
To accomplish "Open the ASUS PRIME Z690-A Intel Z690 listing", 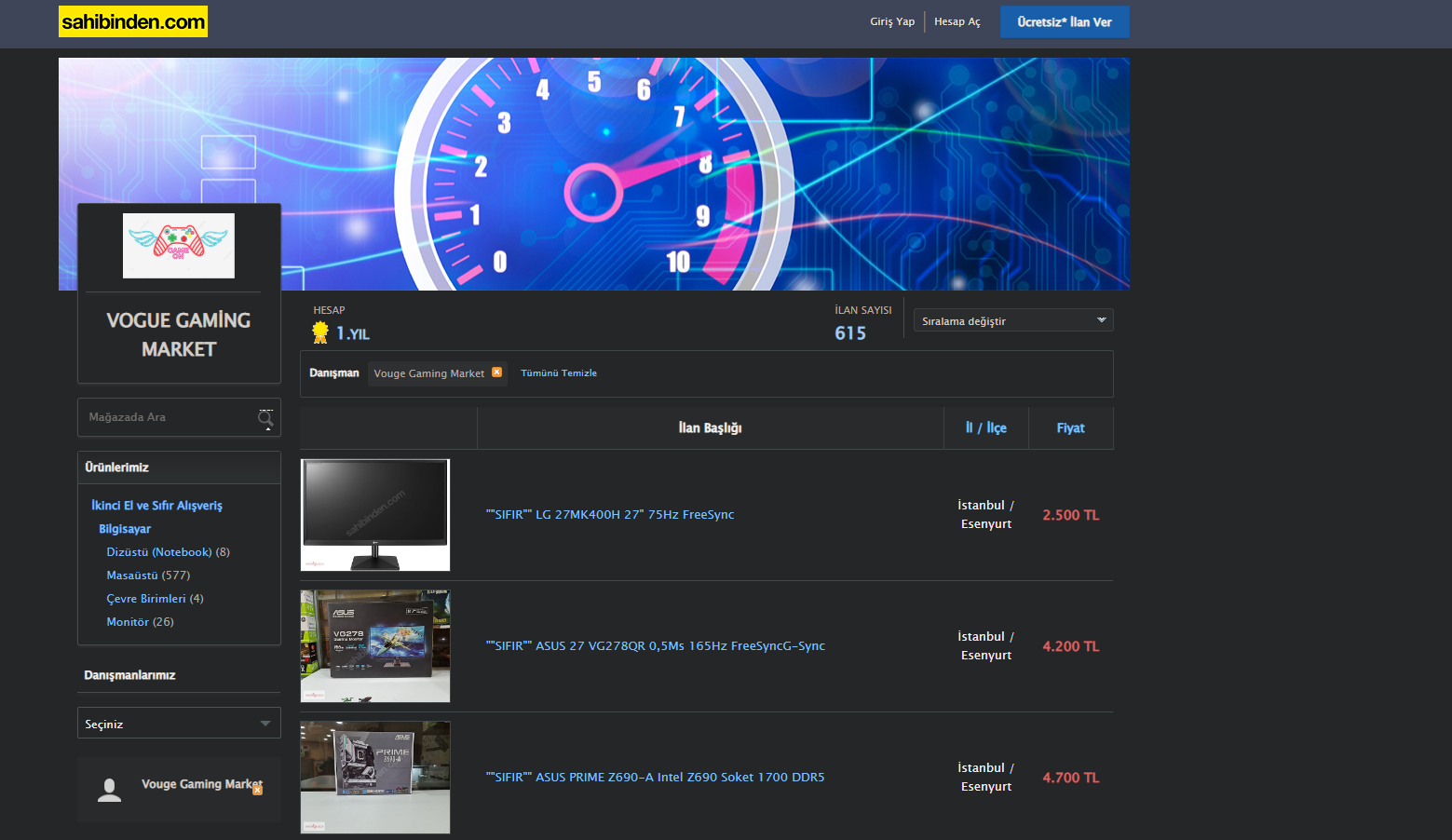I will [656, 777].
